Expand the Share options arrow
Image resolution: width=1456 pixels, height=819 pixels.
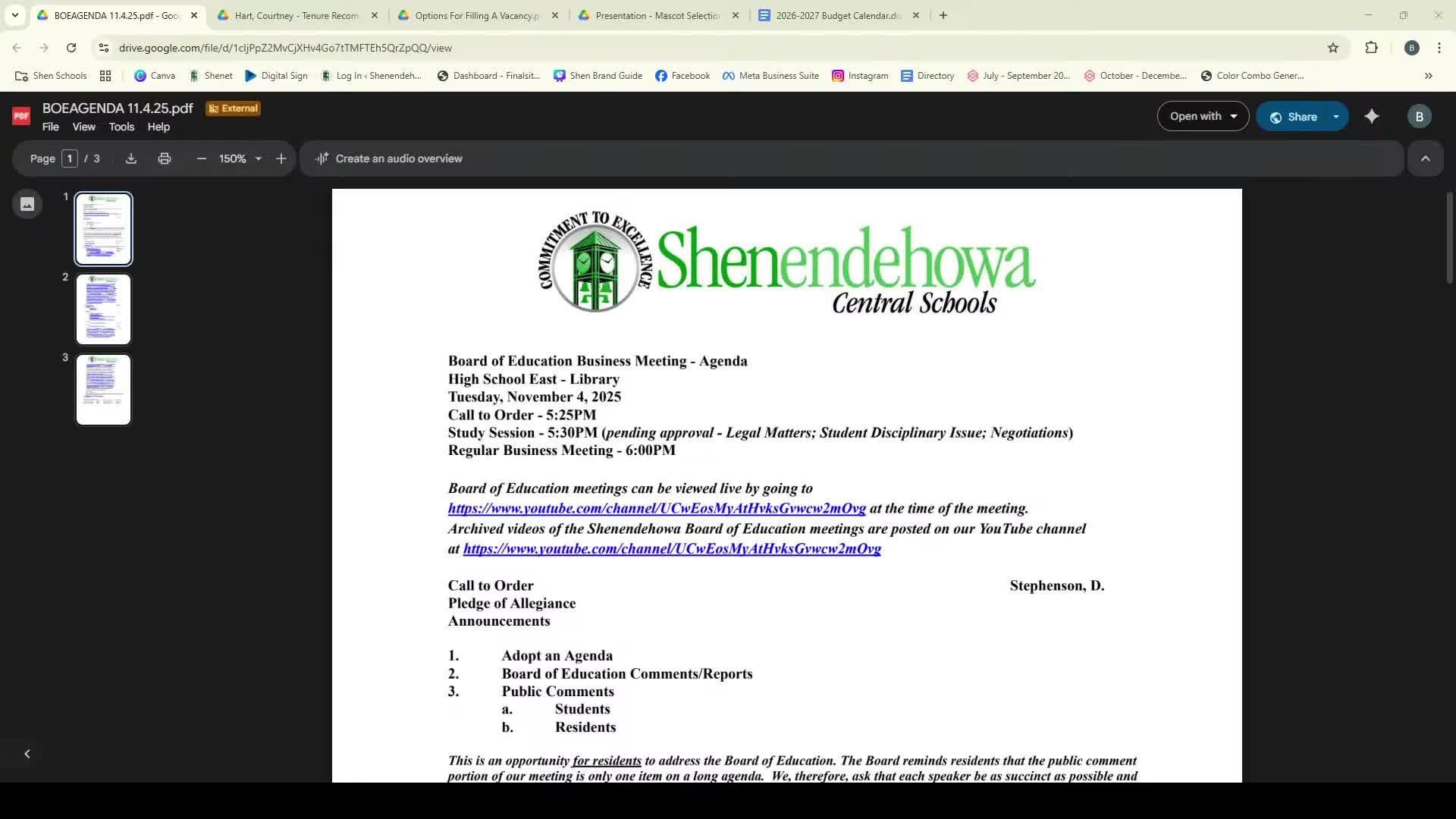1336,116
